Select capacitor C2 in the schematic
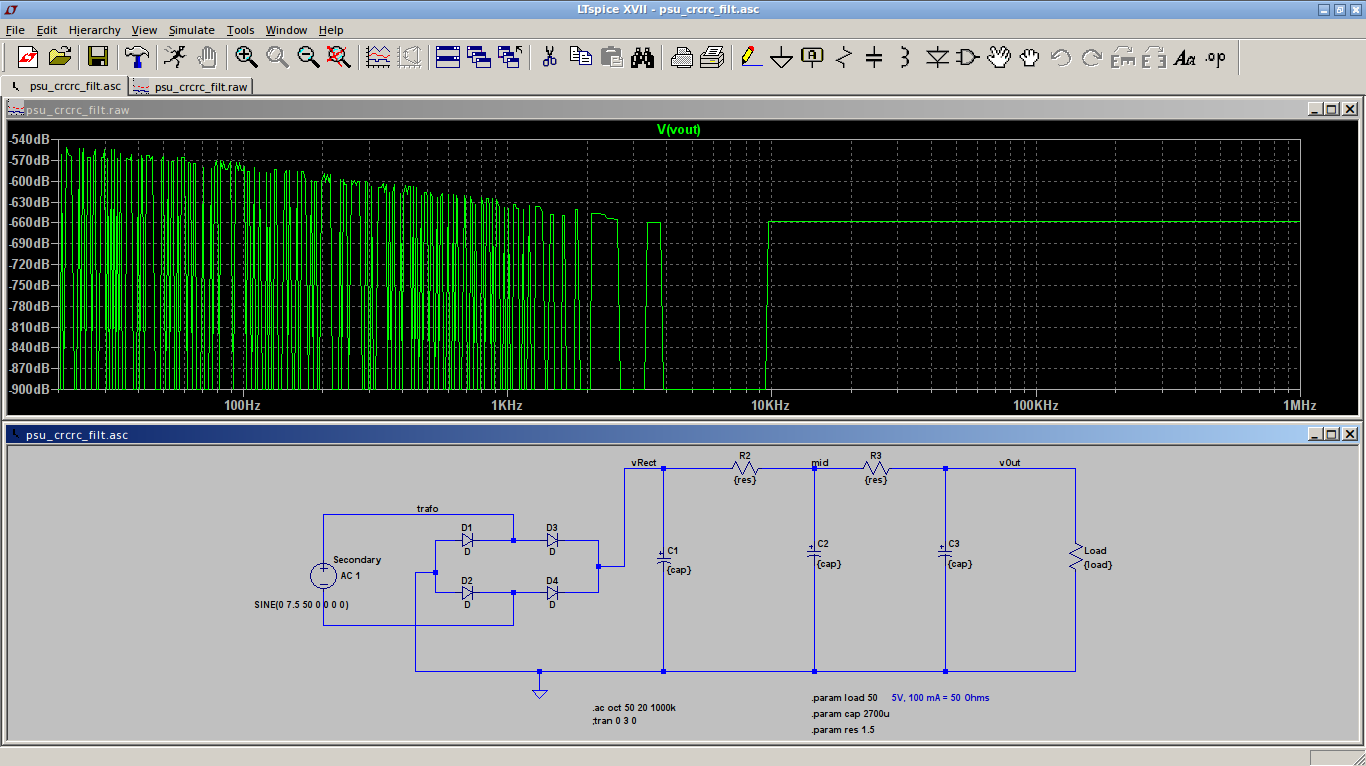The width and height of the screenshot is (1366, 766). click(x=814, y=552)
